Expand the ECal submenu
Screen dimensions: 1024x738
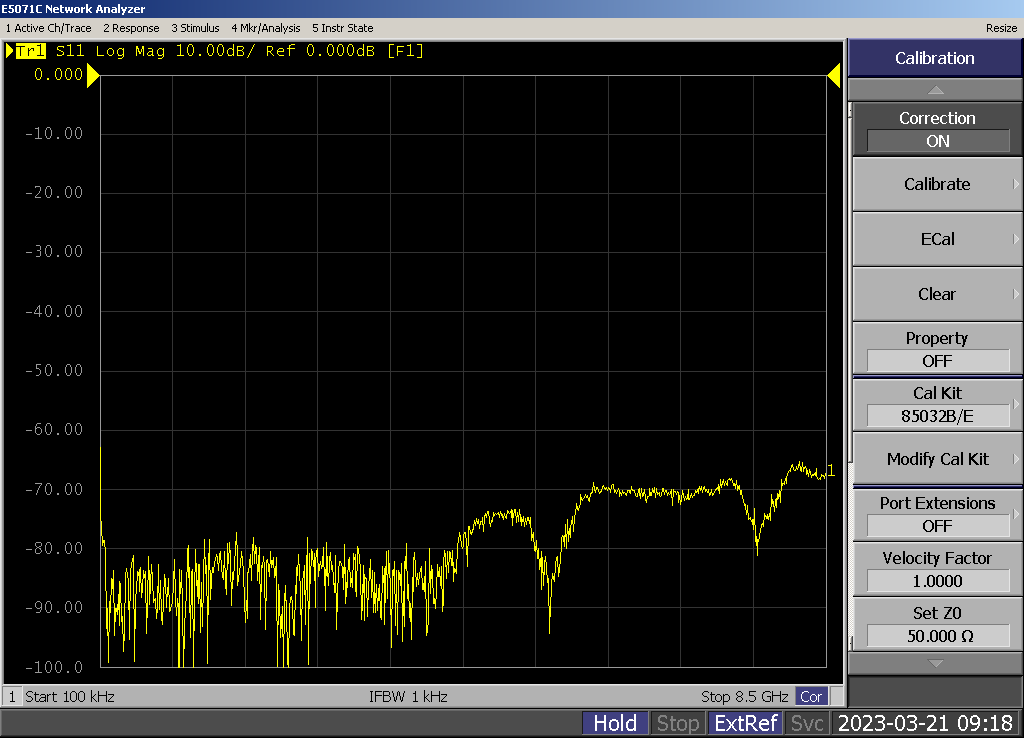[937, 239]
